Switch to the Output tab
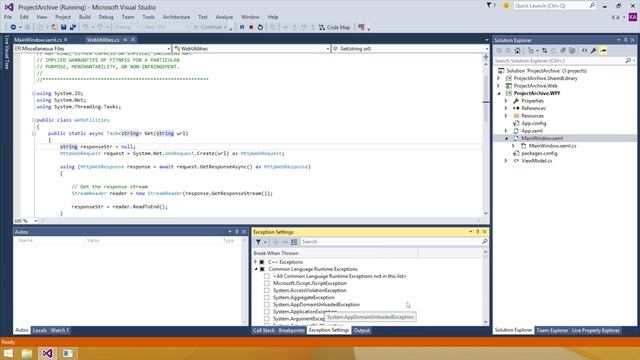The image size is (640, 360). click(x=361, y=330)
